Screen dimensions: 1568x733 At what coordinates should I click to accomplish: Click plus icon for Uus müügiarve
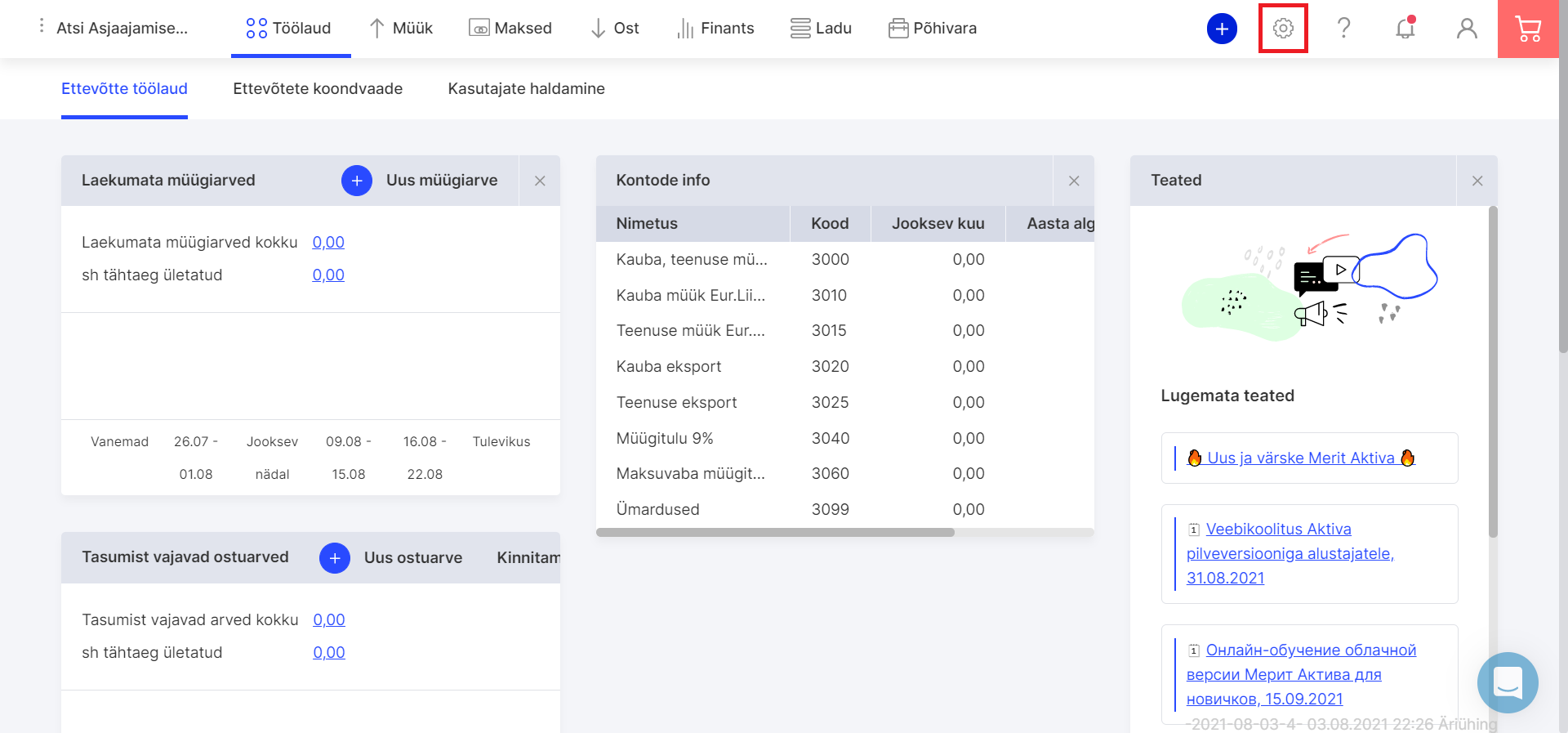357,181
